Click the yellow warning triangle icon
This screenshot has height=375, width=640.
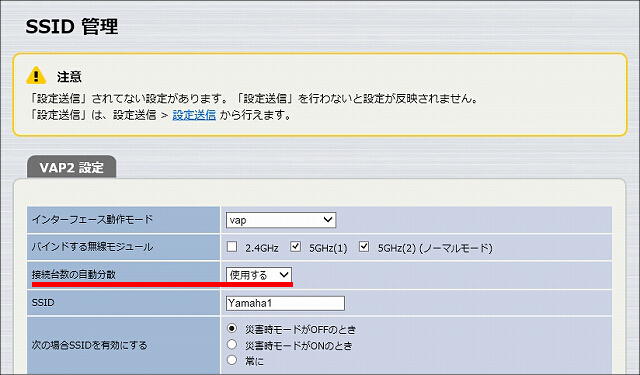tap(36, 75)
